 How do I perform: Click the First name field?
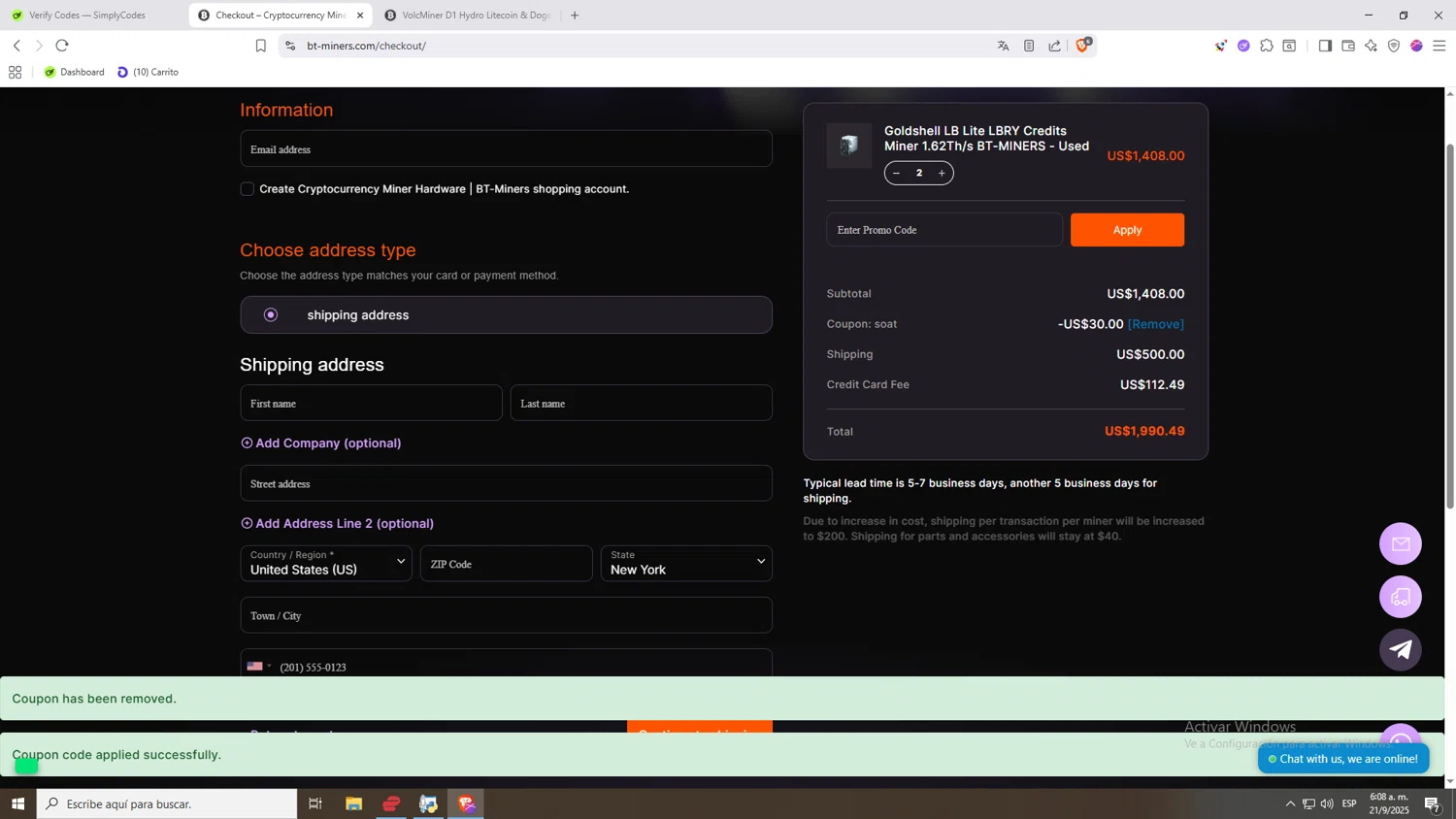click(371, 403)
